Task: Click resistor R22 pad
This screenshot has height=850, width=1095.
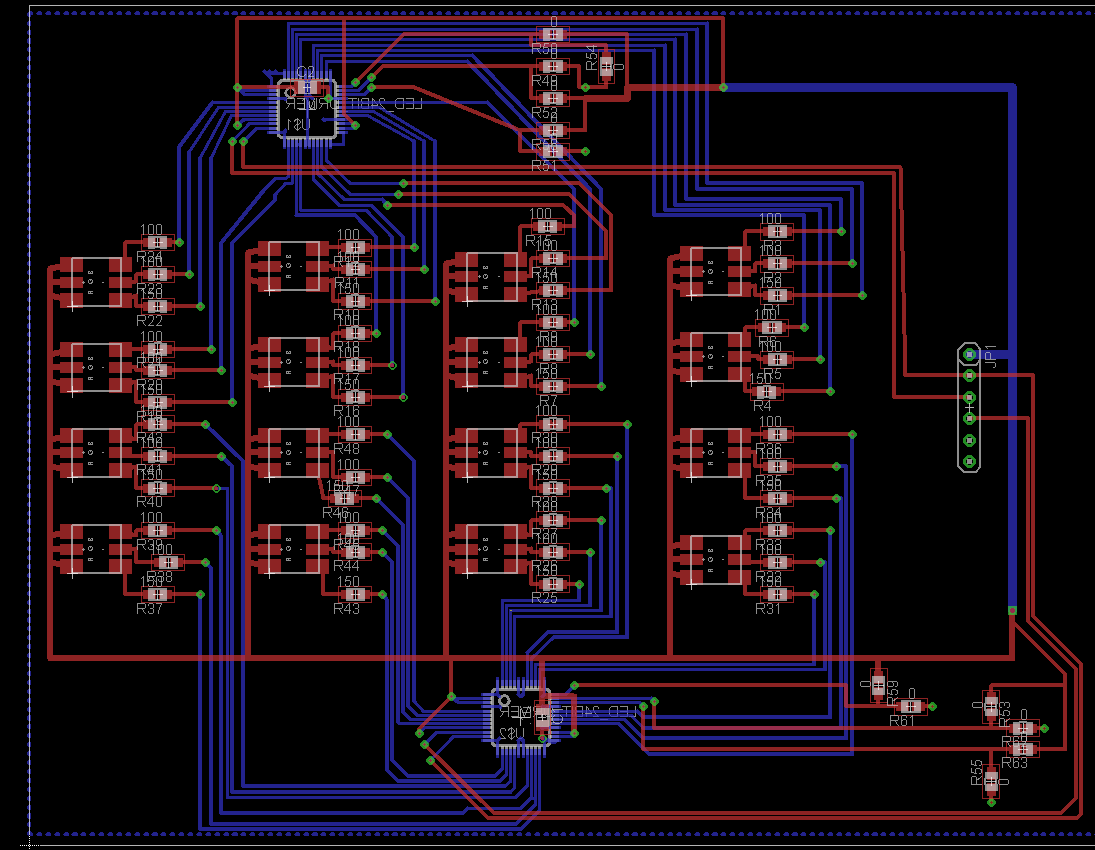Action: coord(155,306)
